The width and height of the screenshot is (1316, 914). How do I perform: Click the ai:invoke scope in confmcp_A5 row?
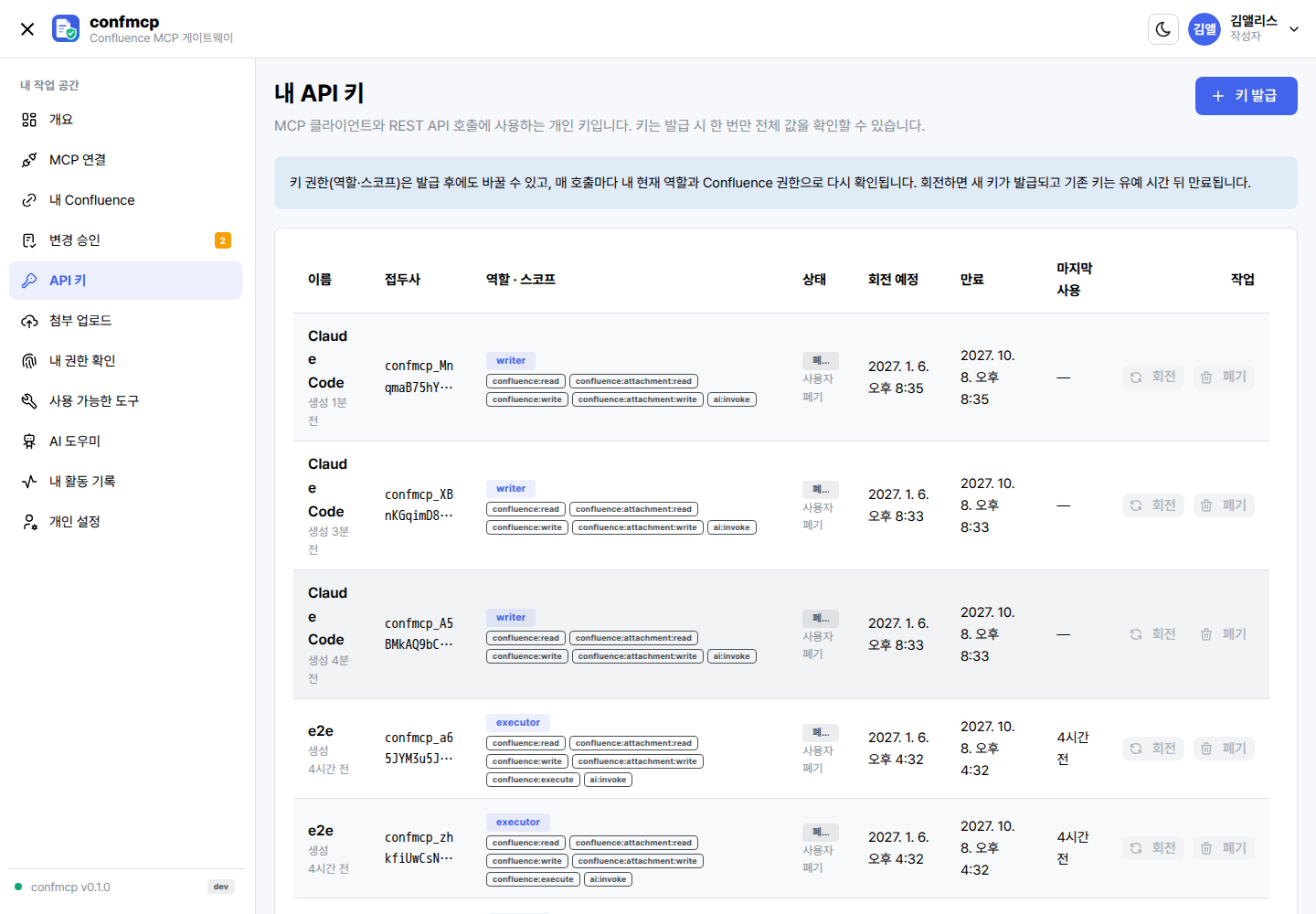coord(732,656)
